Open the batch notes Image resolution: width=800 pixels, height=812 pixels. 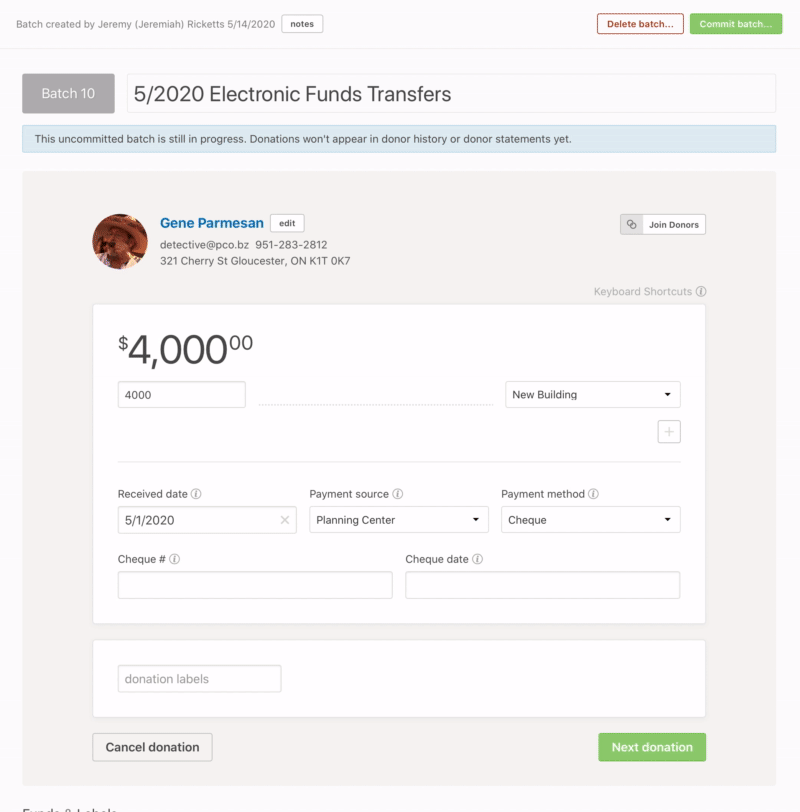click(x=302, y=24)
